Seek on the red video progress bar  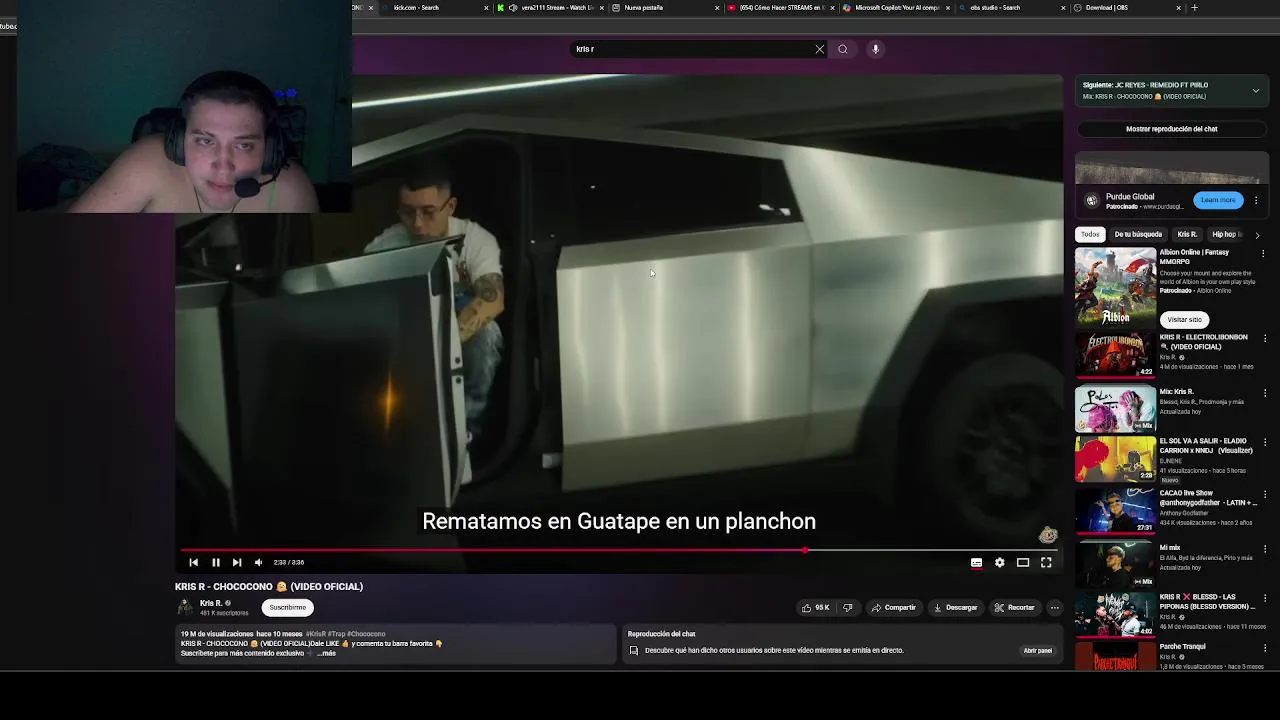point(618,550)
